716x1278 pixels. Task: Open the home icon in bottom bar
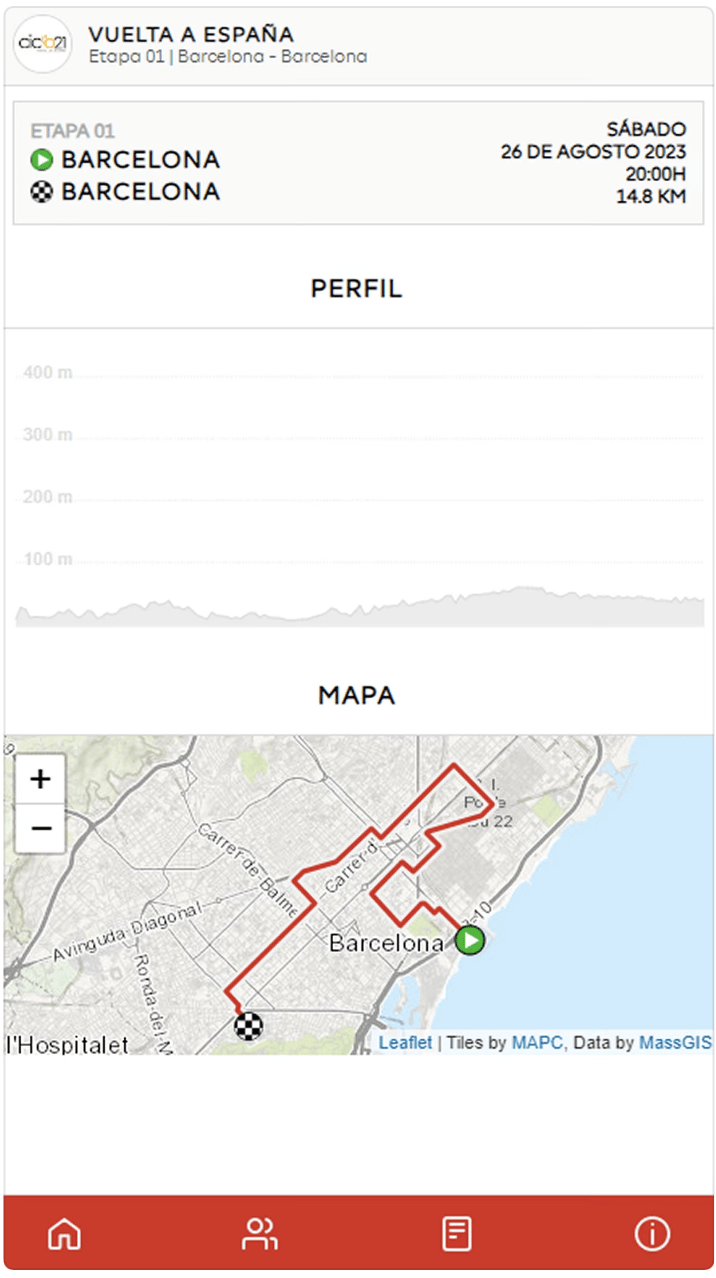coord(65,1233)
